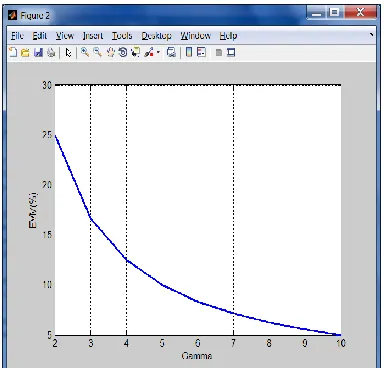Select the Pan hand tool
Image resolution: width=384 pixels, height=368 pixels.
pos(111,52)
